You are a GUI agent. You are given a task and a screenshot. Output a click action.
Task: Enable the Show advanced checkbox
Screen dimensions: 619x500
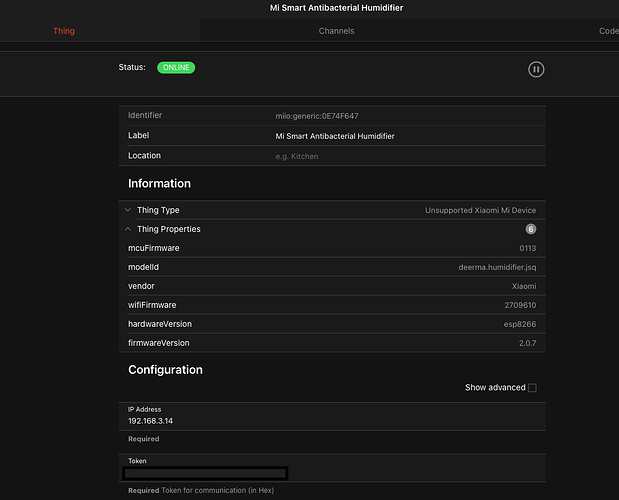point(532,388)
